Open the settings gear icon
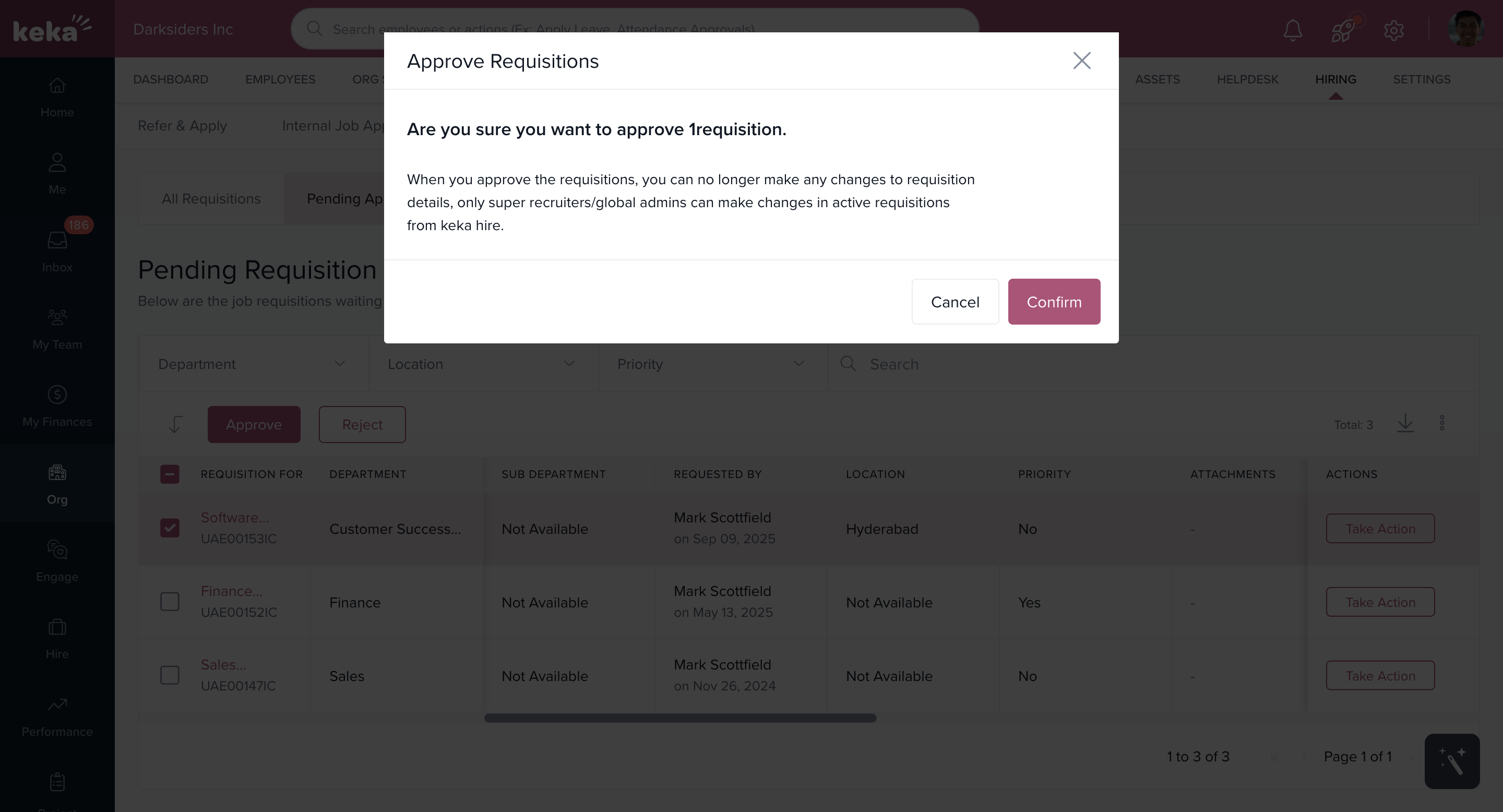Viewport: 1503px width, 812px height. [1393, 30]
